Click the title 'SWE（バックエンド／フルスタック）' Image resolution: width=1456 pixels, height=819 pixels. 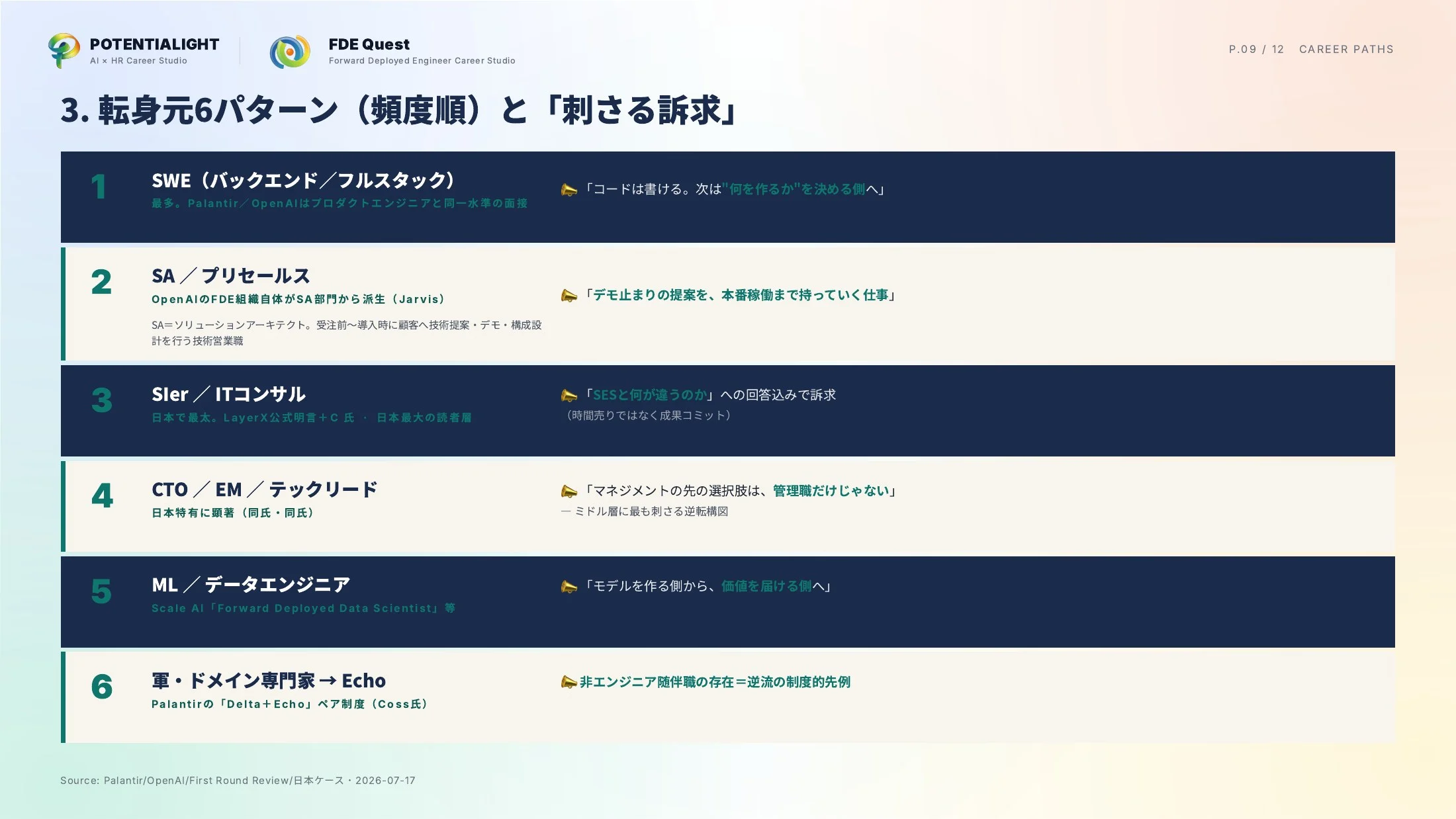click(304, 181)
